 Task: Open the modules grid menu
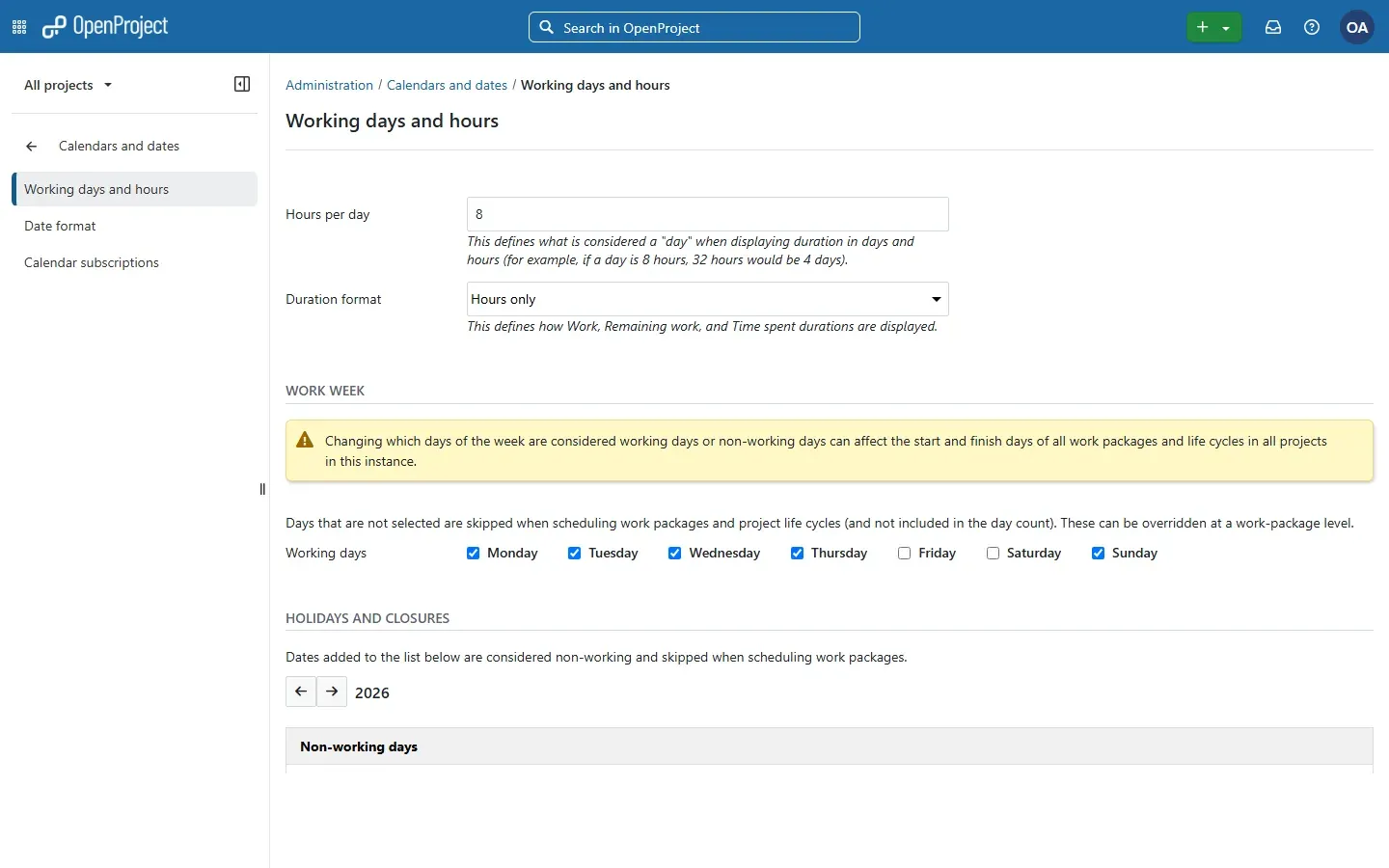[x=19, y=27]
